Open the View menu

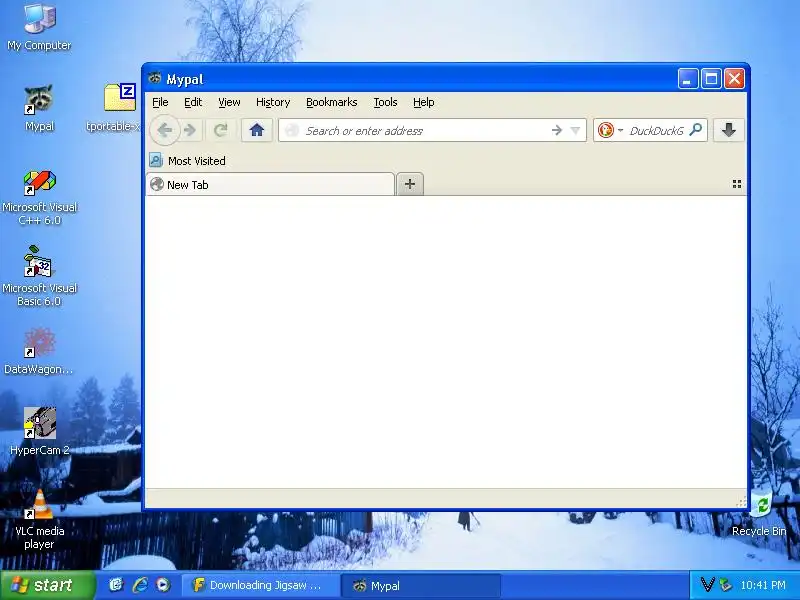point(229,102)
